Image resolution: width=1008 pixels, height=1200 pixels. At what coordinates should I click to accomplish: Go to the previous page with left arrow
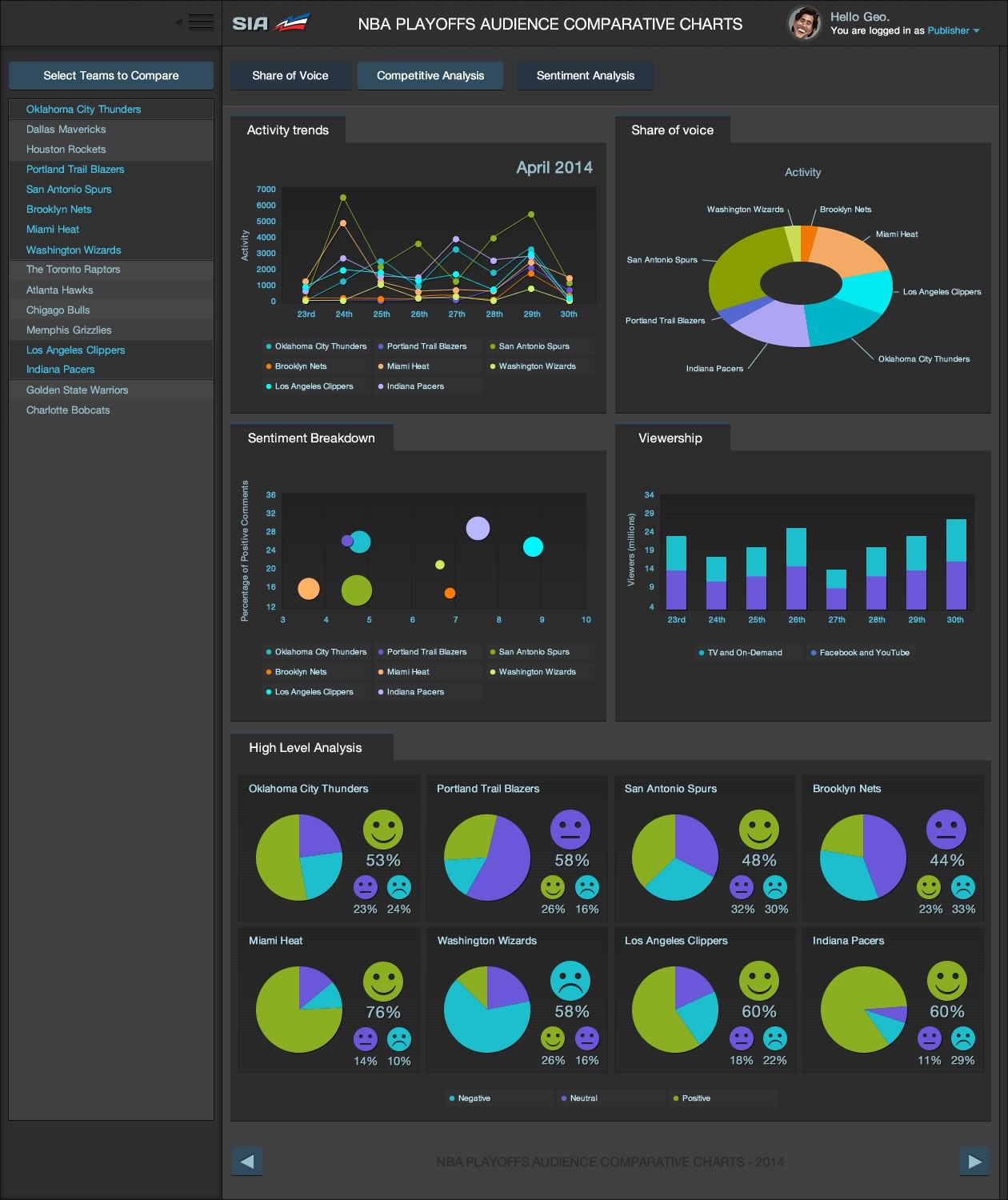click(246, 1162)
